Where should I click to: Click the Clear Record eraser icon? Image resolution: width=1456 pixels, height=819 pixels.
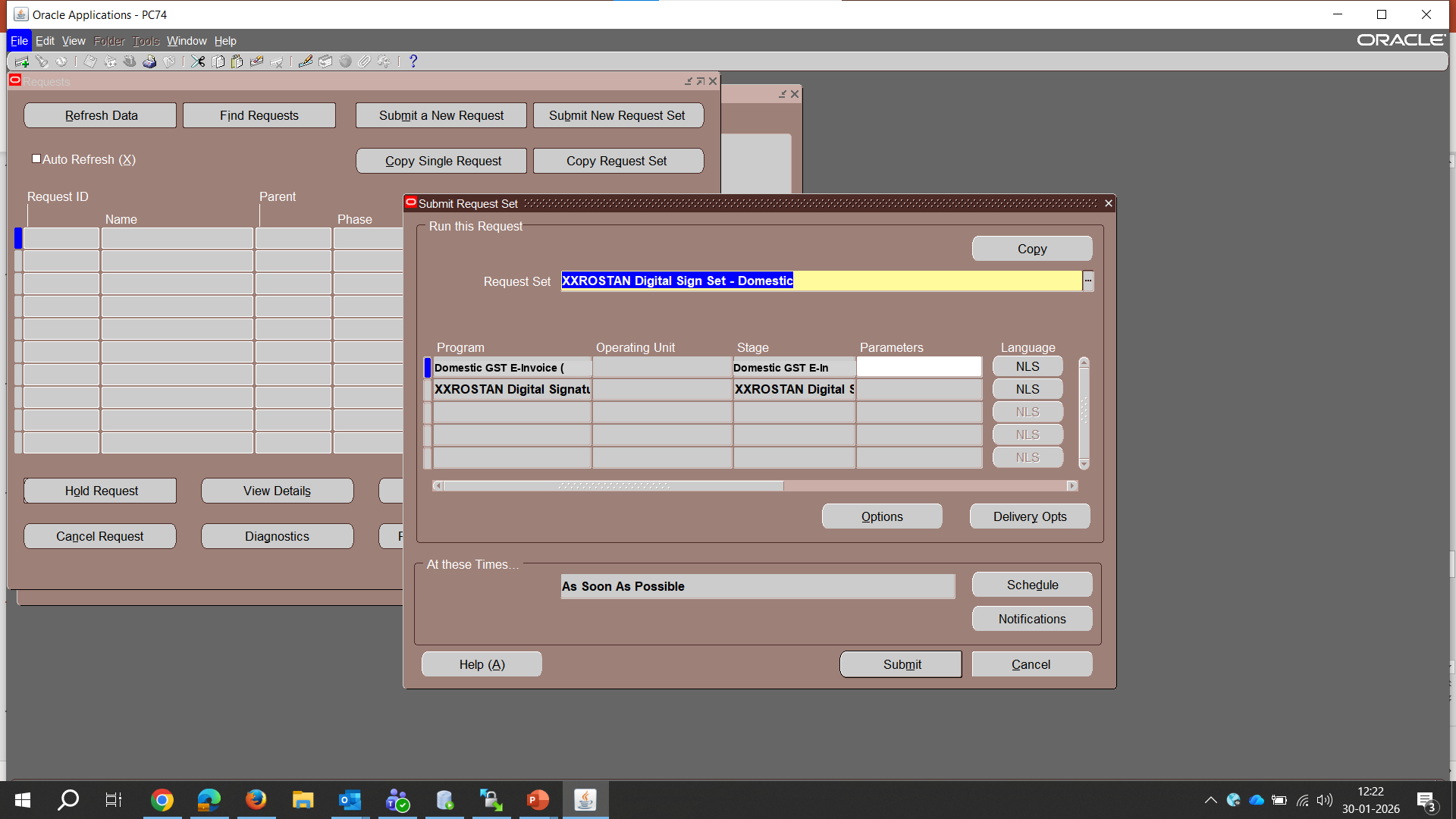(x=257, y=61)
